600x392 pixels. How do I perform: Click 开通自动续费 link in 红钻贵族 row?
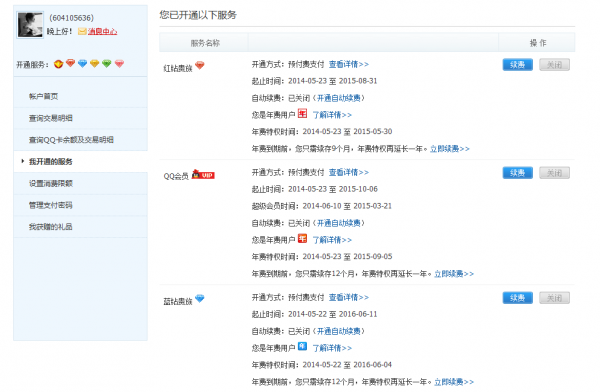pos(339,98)
